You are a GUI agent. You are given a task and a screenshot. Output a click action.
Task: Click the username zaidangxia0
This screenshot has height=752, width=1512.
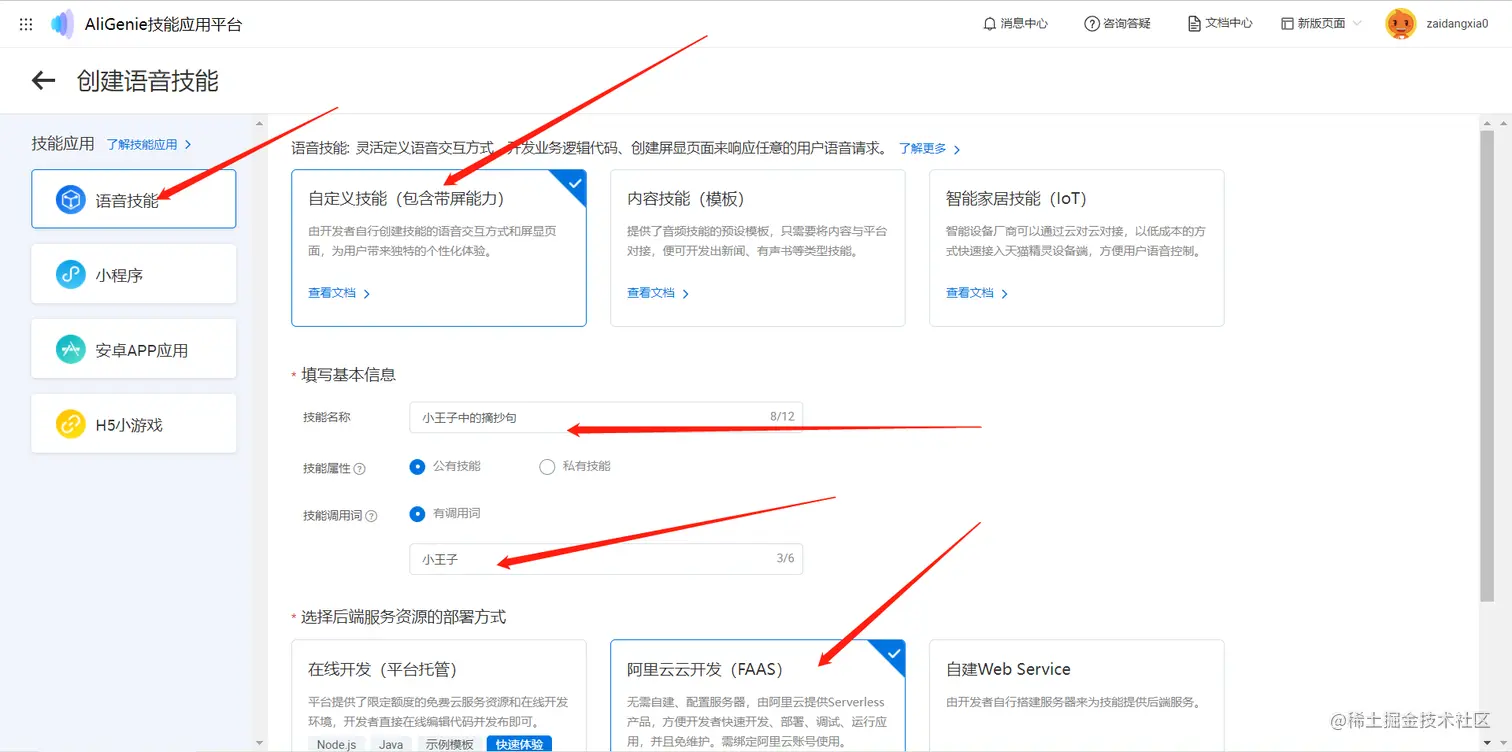(1457, 24)
